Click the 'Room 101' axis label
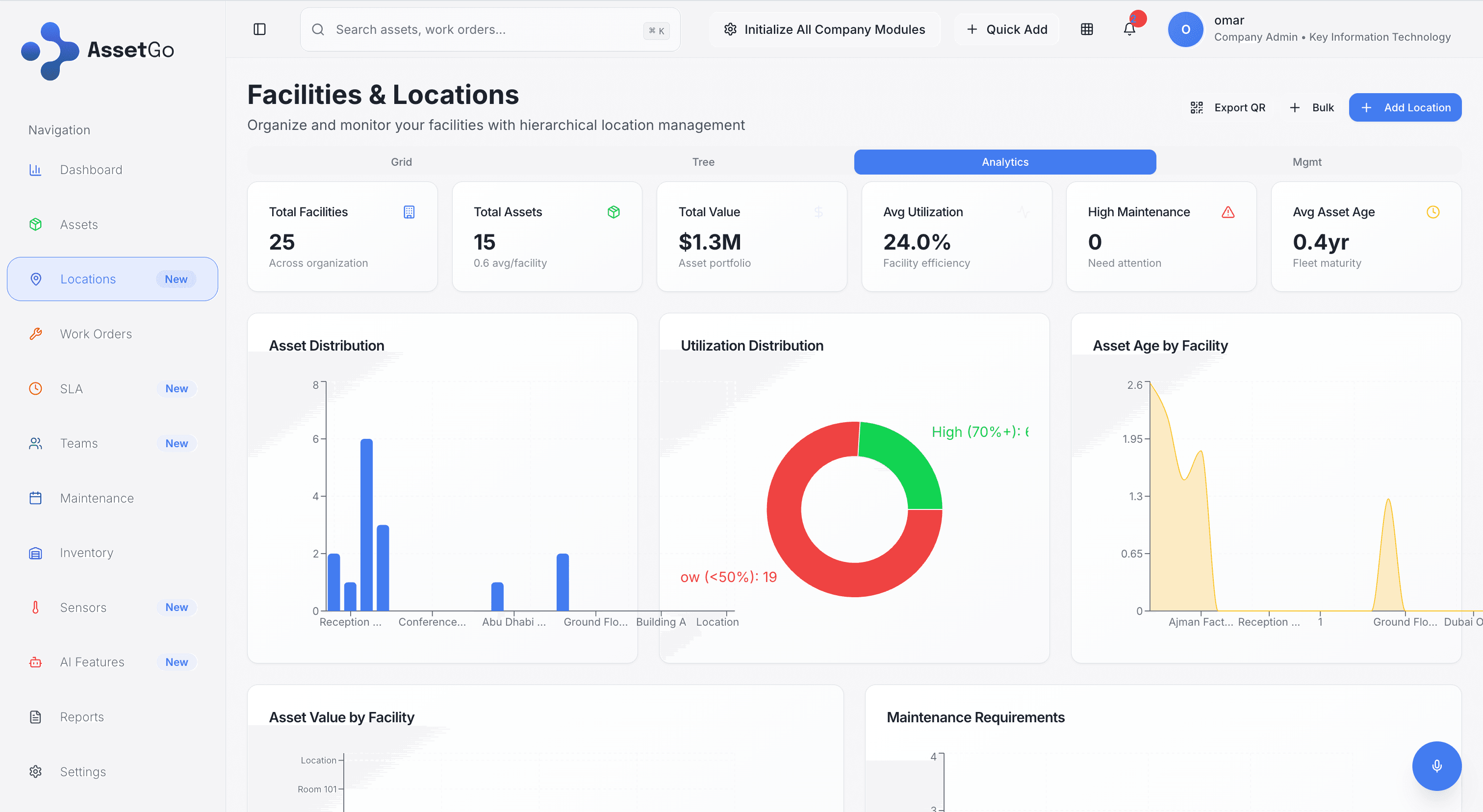The width and height of the screenshot is (1483, 812). click(317, 789)
